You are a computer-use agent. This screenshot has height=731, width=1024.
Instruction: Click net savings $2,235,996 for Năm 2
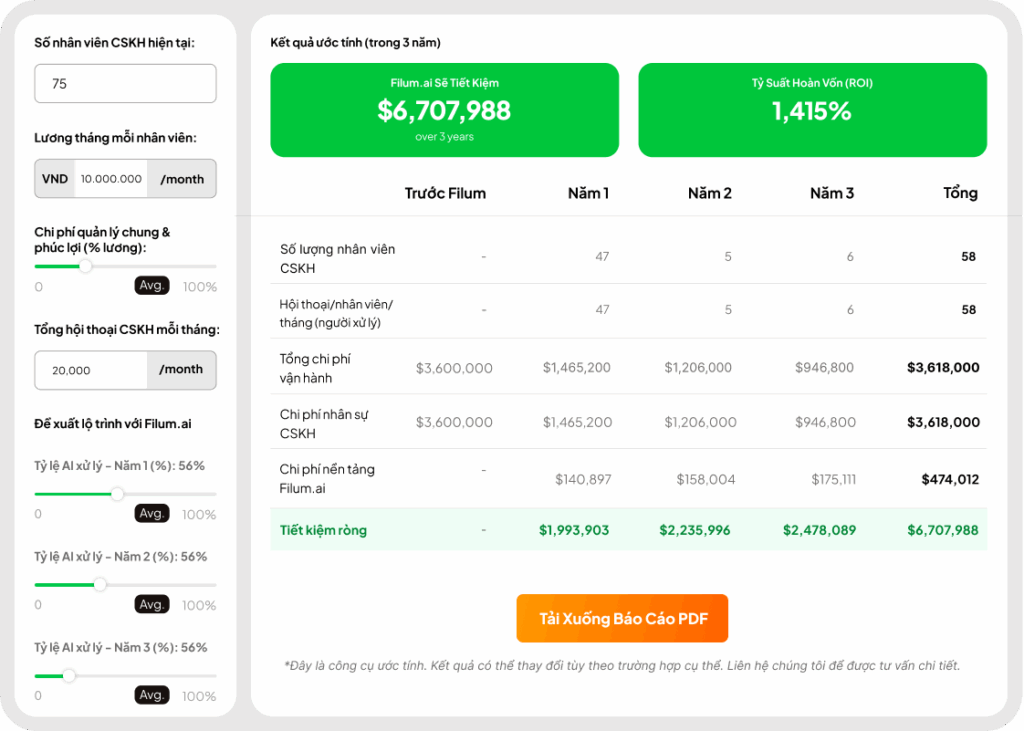click(695, 530)
